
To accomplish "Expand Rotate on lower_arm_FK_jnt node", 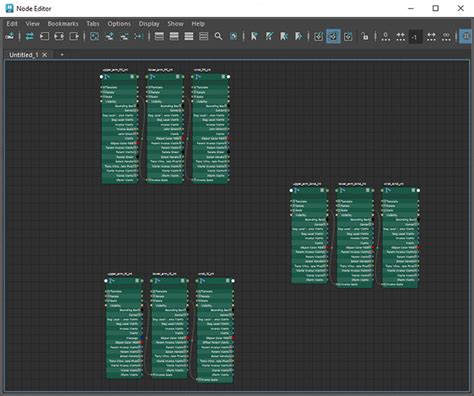I will pyautogui.click(x=150, y=92).
